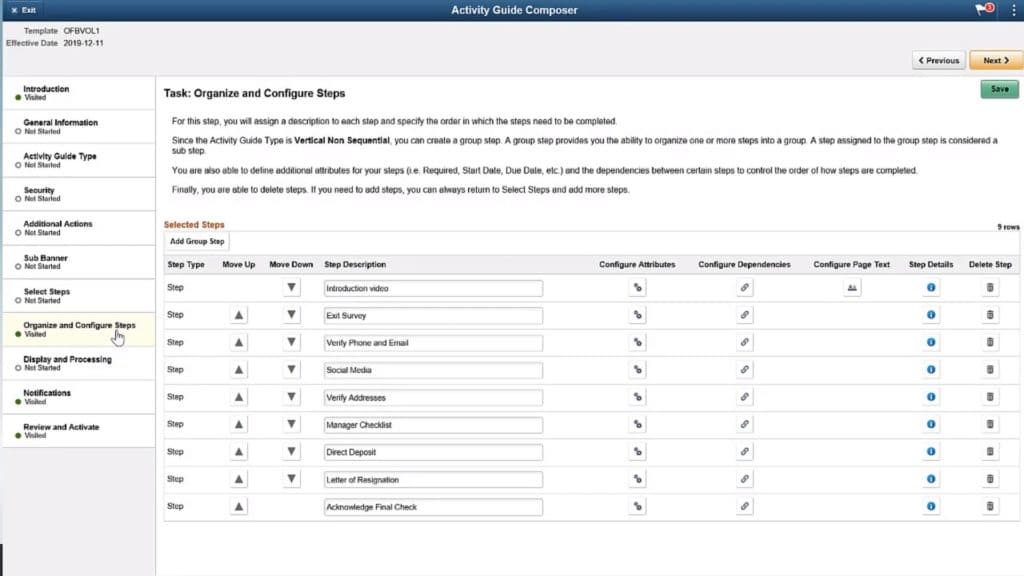
Task: Open Configure Page Text for Introduction video
Action: point(851,287)
